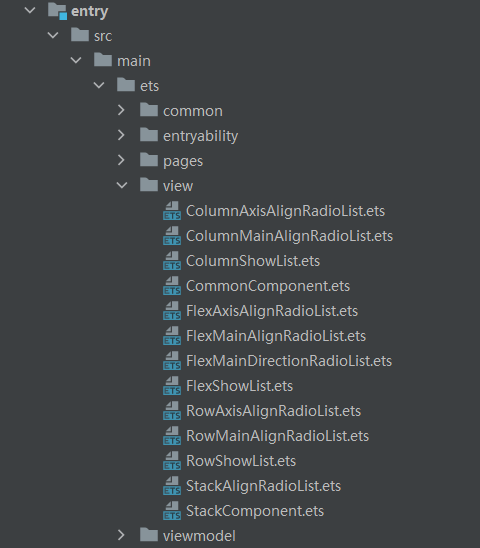The image size is (480, 548).
Task: Click the entry module folder icon
Action: pos(57,11)
